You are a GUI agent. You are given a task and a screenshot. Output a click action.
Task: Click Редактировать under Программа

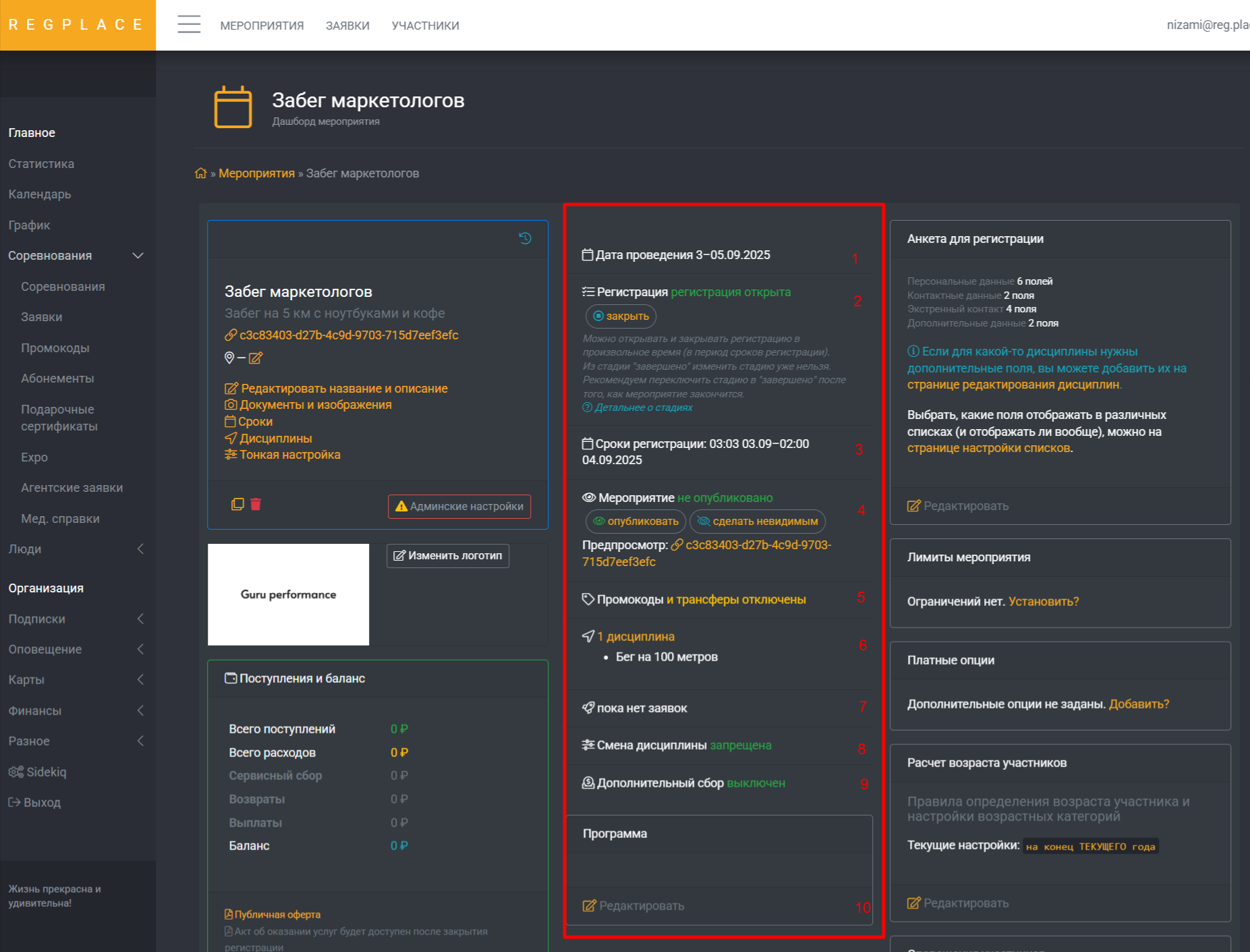tap(633, 905)
